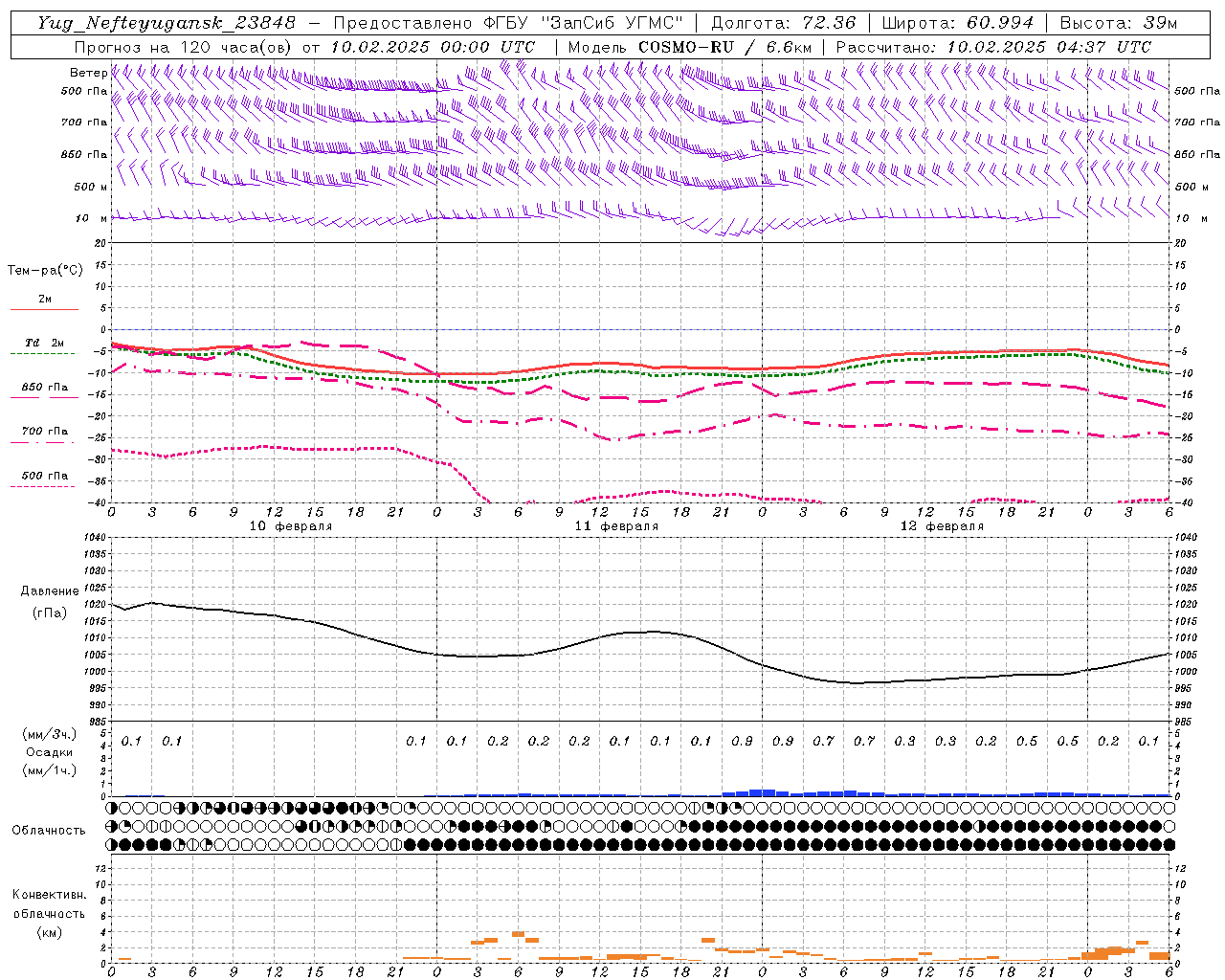The width and height of the screenshot is (1225, 980).
Task: Click the Тем-ра(°C) panel label
Action: pos(45,271)
